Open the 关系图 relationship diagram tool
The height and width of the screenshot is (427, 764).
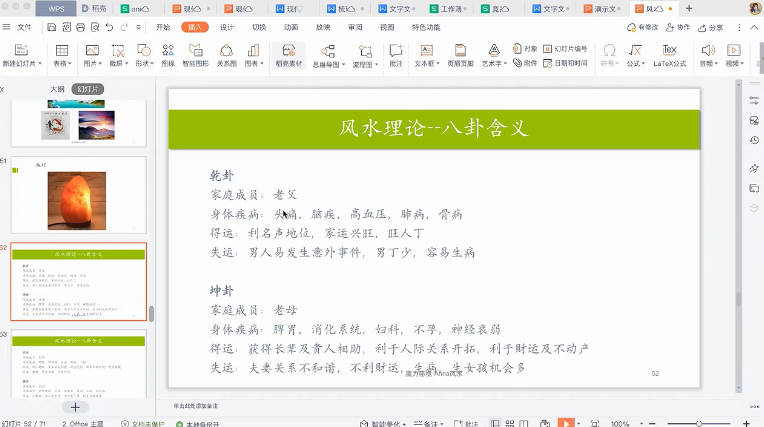[x=227, y=55]
